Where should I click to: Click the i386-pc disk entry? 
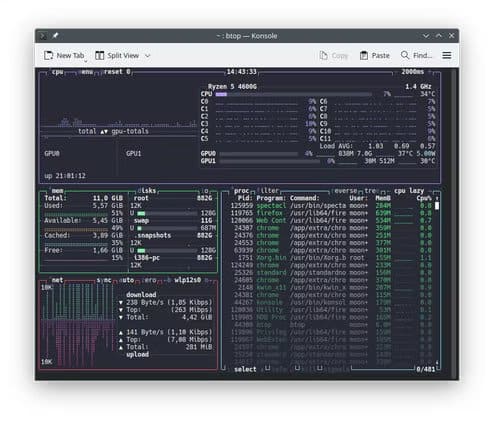(172, 258)
